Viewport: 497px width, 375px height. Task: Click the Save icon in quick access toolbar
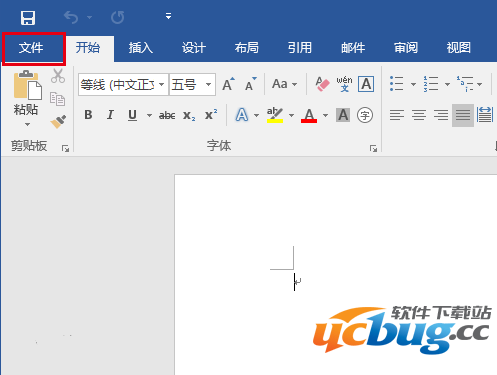click(28, 18)
